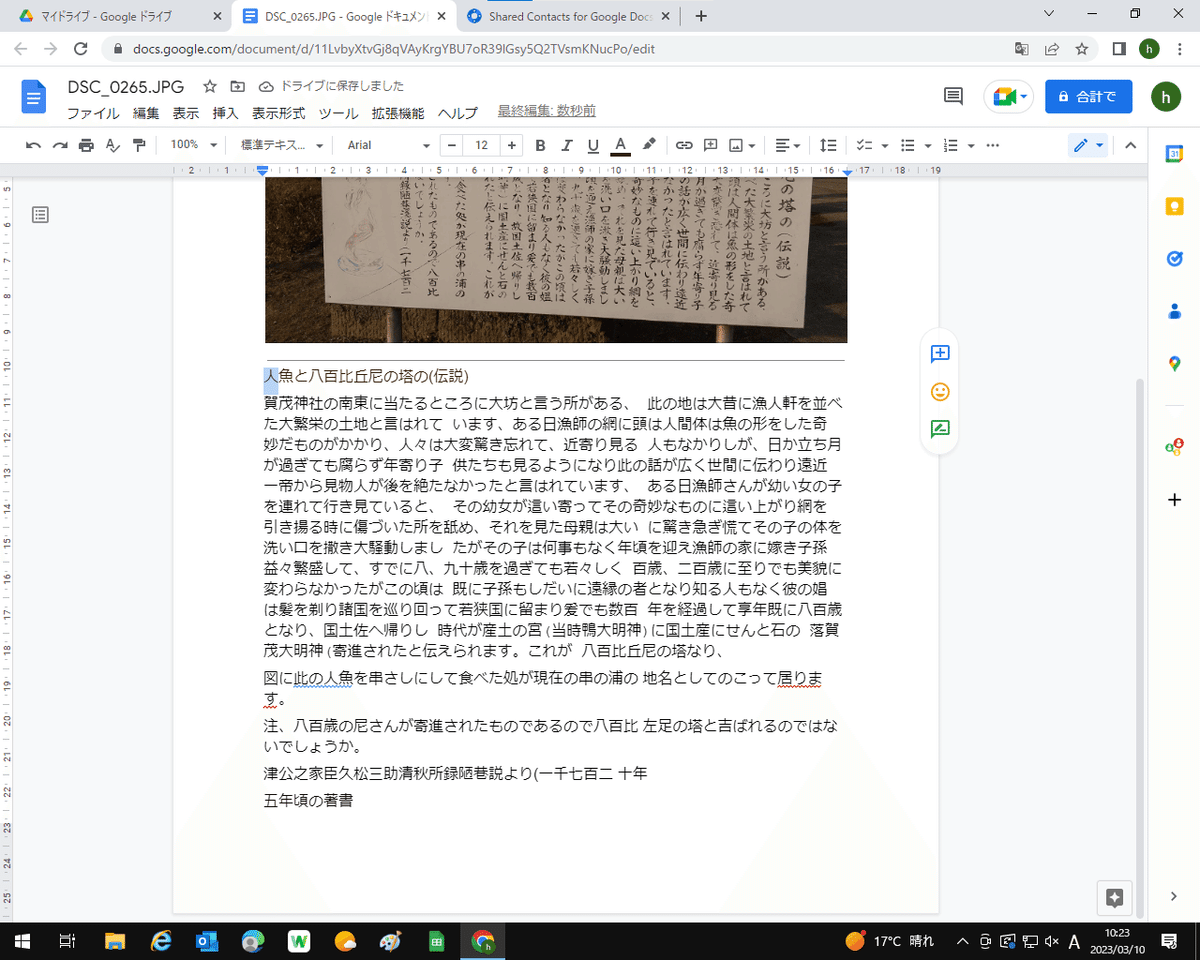
Task: Click Explore button bottom right
Action: (x=1115, y=897)
